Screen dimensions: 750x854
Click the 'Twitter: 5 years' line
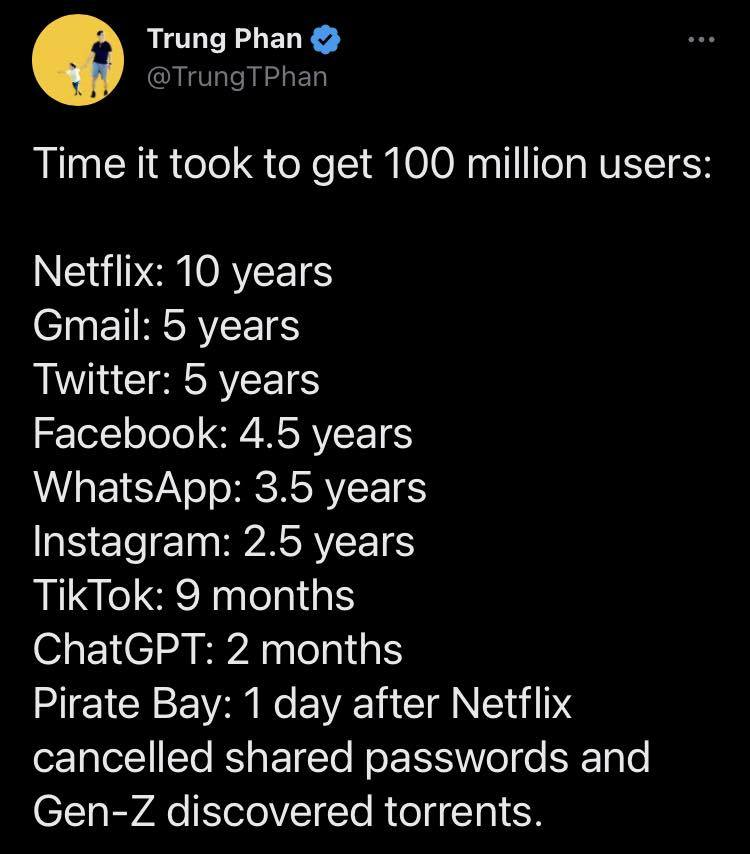coord(176,380)
